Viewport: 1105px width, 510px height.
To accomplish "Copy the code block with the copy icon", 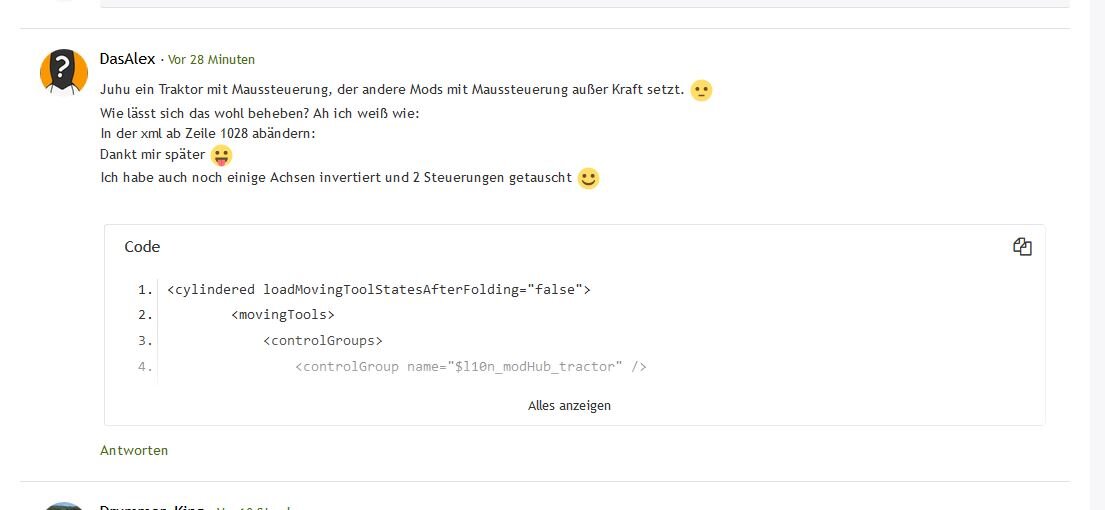I will [x=1022, y=247].
